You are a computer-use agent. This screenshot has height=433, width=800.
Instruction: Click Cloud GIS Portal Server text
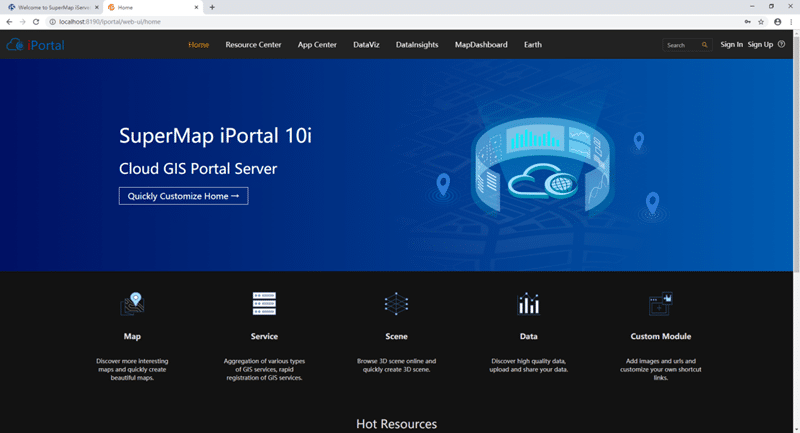[x=198, y=168]
